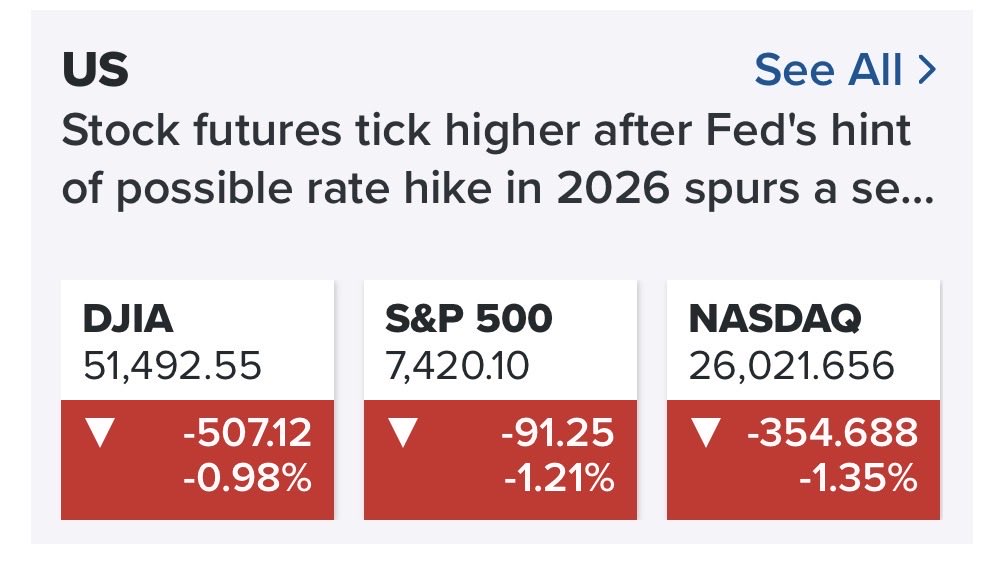Select the DJIA price 51,492.55
This screenshot has height=566, width=984.
coord(172,366)
